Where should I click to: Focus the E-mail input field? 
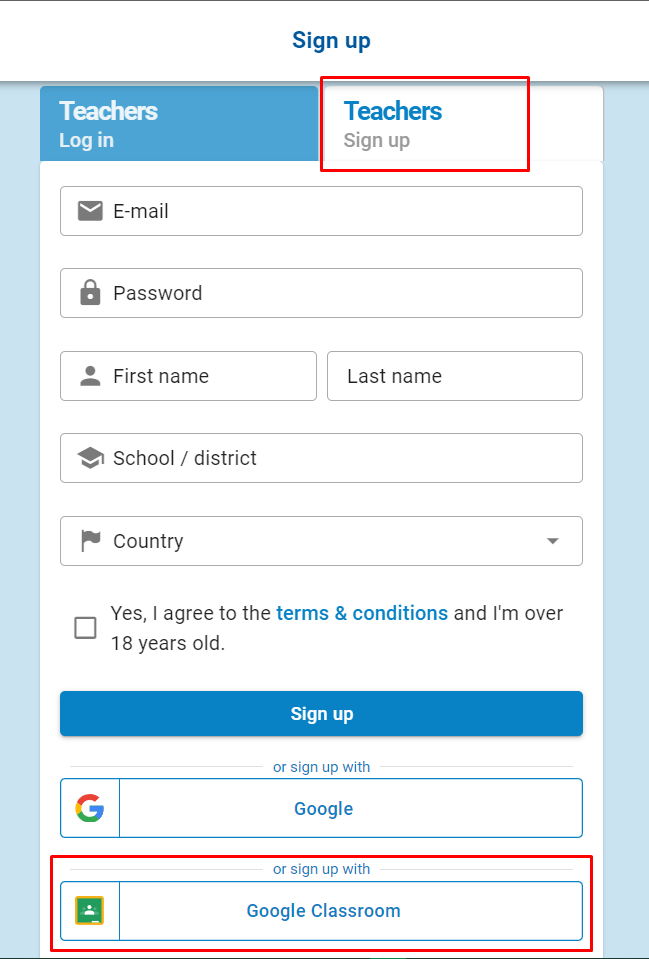[321, 211]
